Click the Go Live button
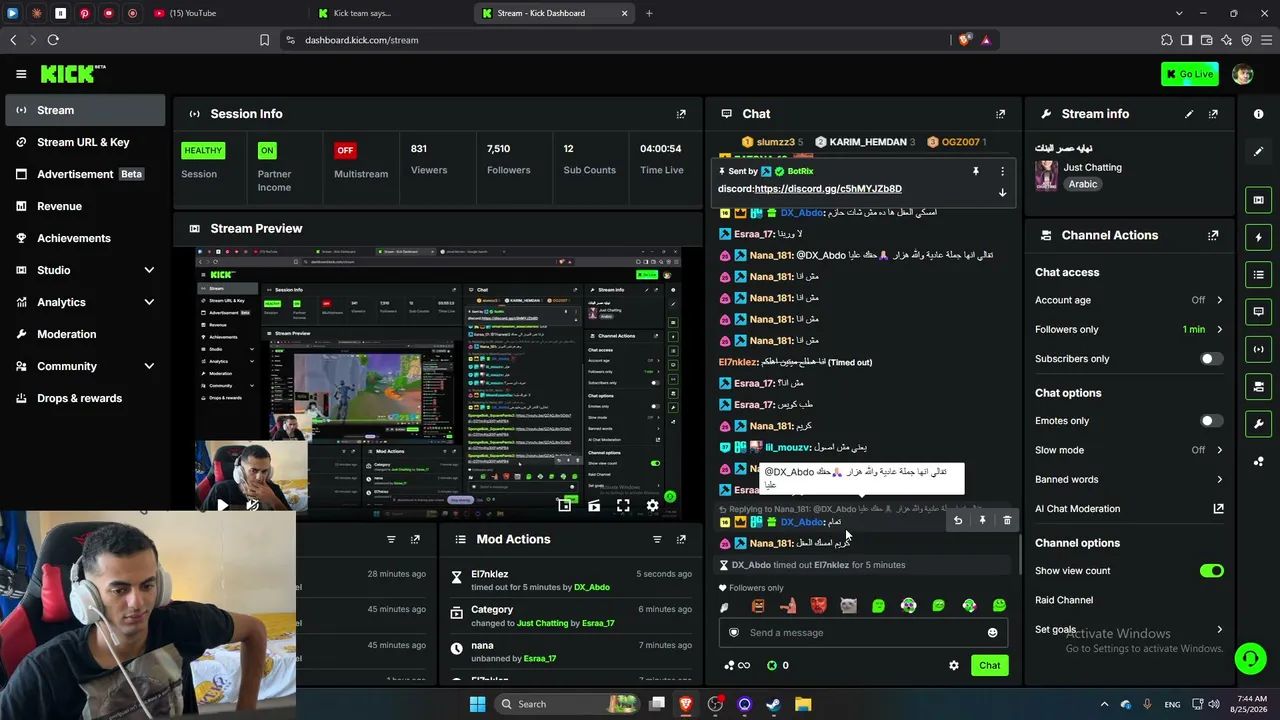The image size is (1280, 720). pyautogui.click(x=1189, y=74)
